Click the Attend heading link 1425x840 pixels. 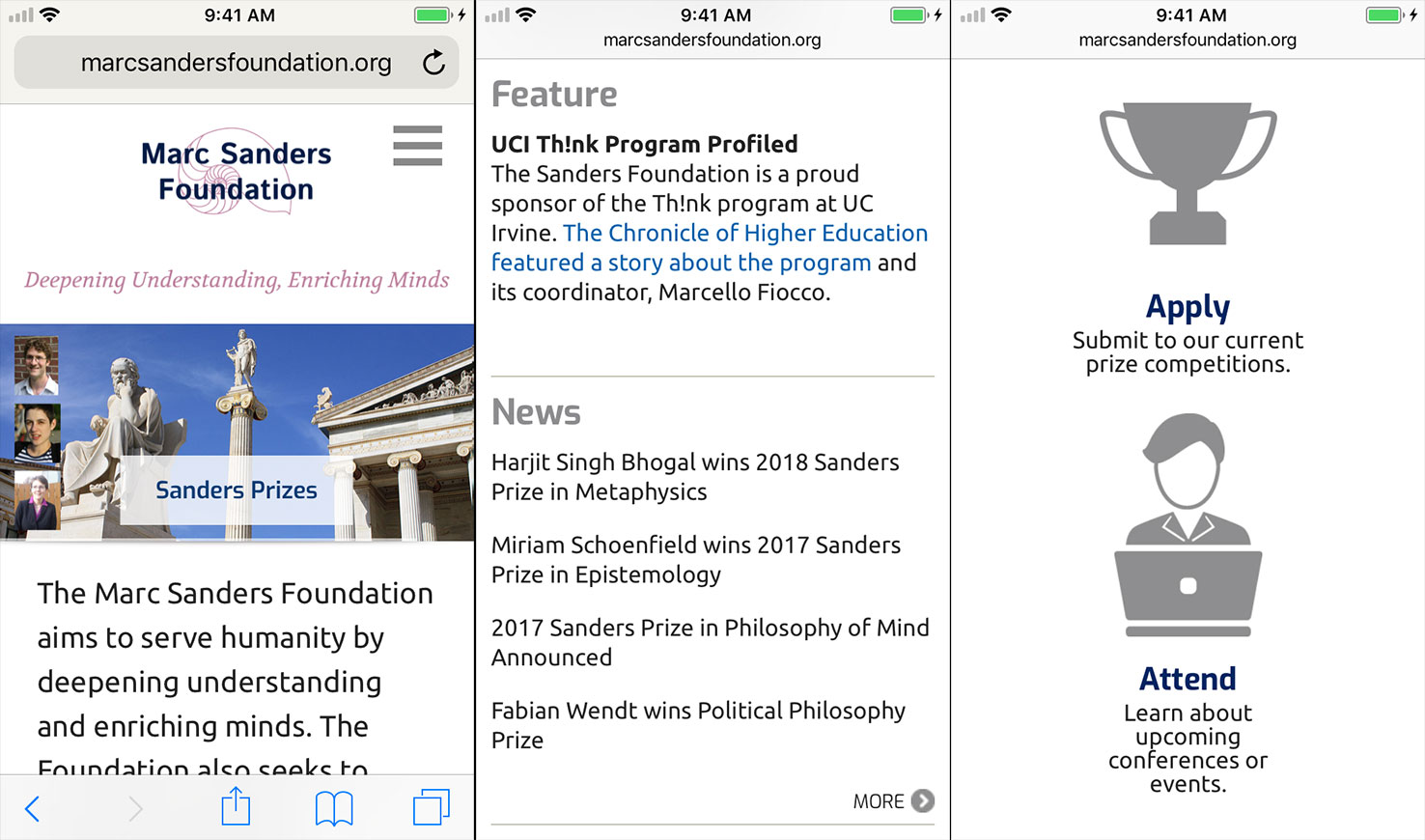1187,679
